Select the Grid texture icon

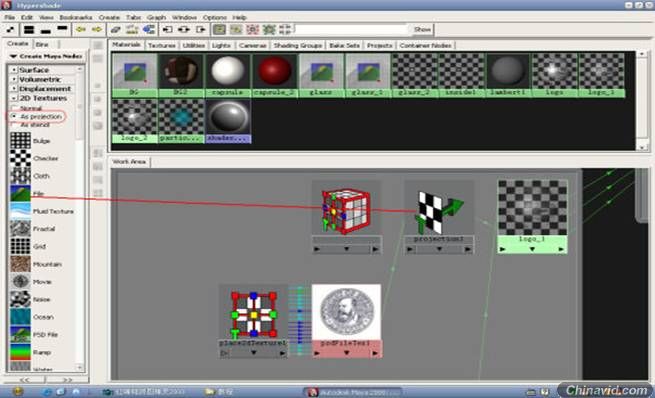pyautogui.click(x=20, y=246)
